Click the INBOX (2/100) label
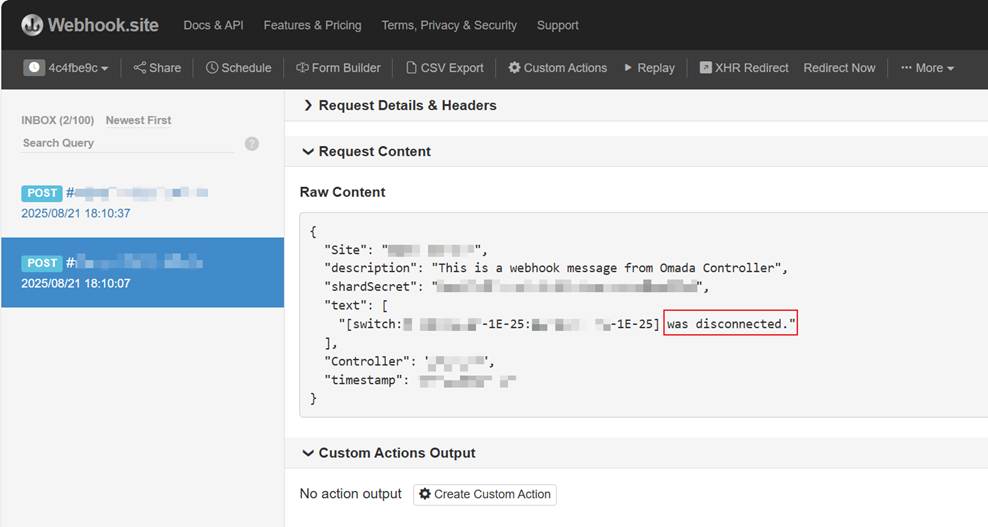 coord(57,120)
